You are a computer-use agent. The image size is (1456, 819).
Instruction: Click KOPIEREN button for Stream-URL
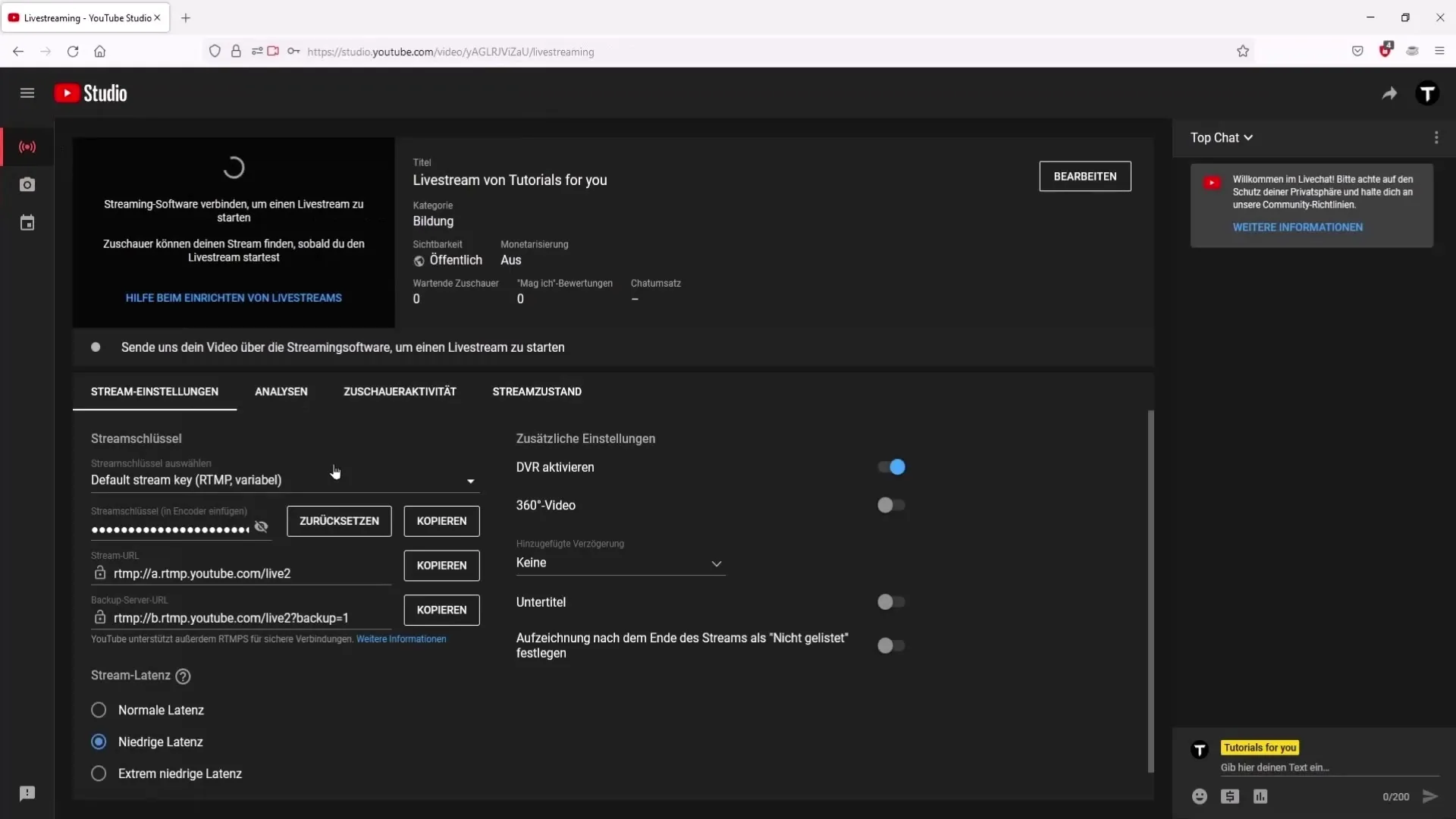441,565
